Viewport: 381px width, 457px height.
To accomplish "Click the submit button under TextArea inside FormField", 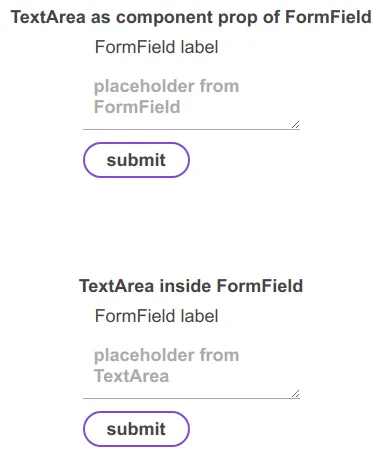I will point(136,429).
